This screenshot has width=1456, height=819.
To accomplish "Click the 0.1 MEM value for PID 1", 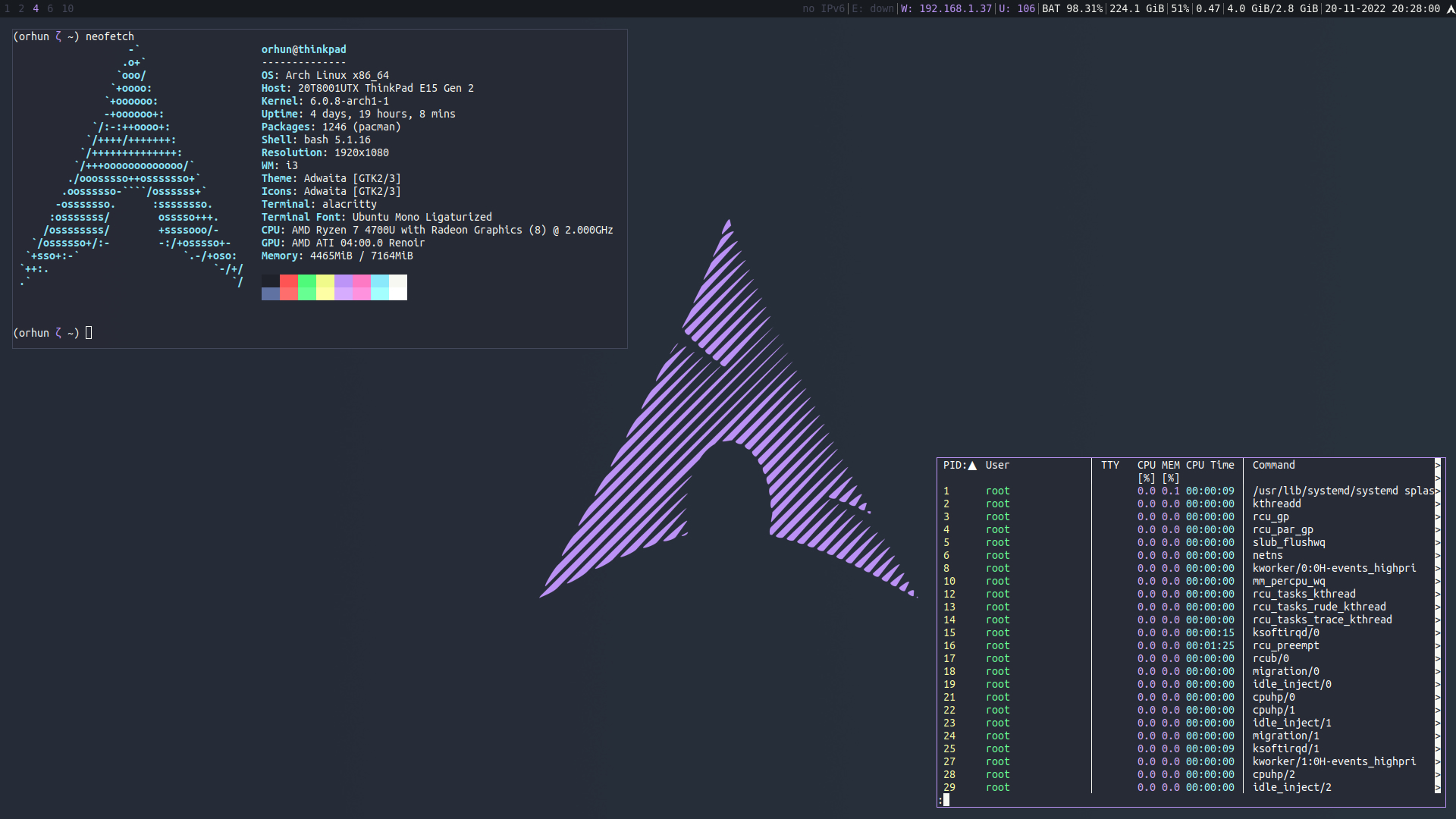I will pyautogui.click(x=1171, y=491).
